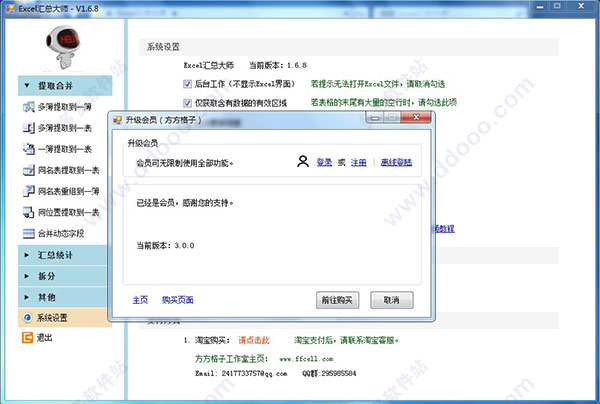Click the 多簿提取到一簿 icon in sidebar
Screen dimensions: 600x404
29,107
